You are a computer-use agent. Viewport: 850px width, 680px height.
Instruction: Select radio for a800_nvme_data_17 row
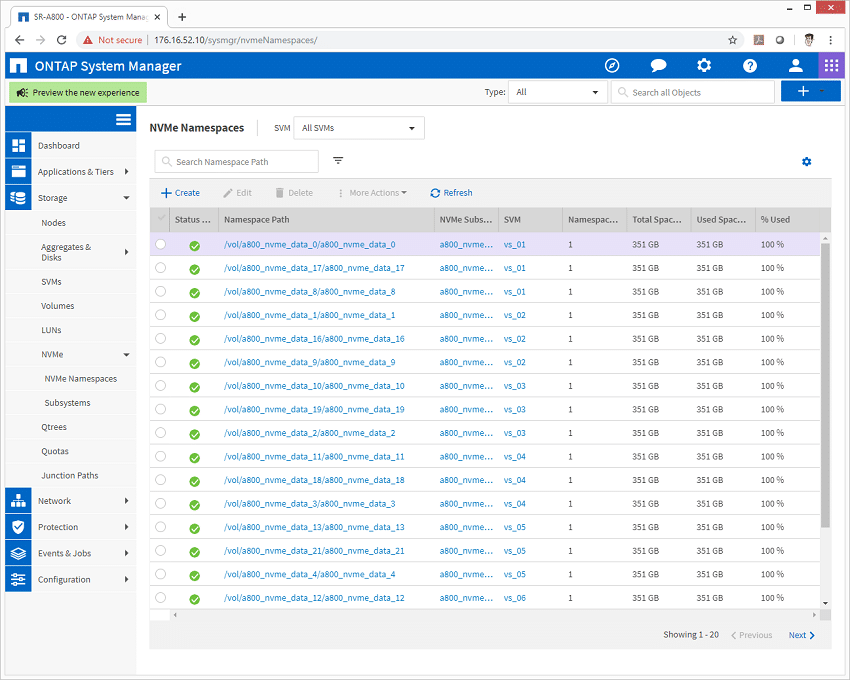(160, 268)
